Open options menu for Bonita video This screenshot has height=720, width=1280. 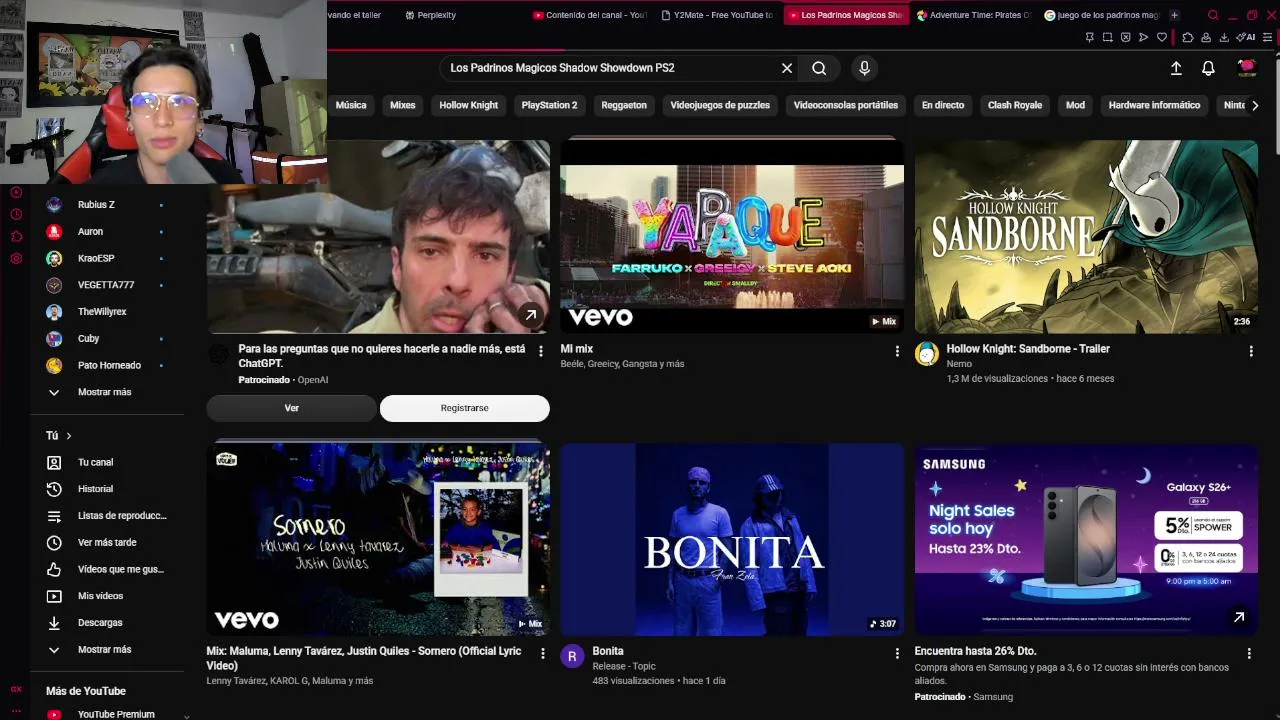tap(897, 653)
